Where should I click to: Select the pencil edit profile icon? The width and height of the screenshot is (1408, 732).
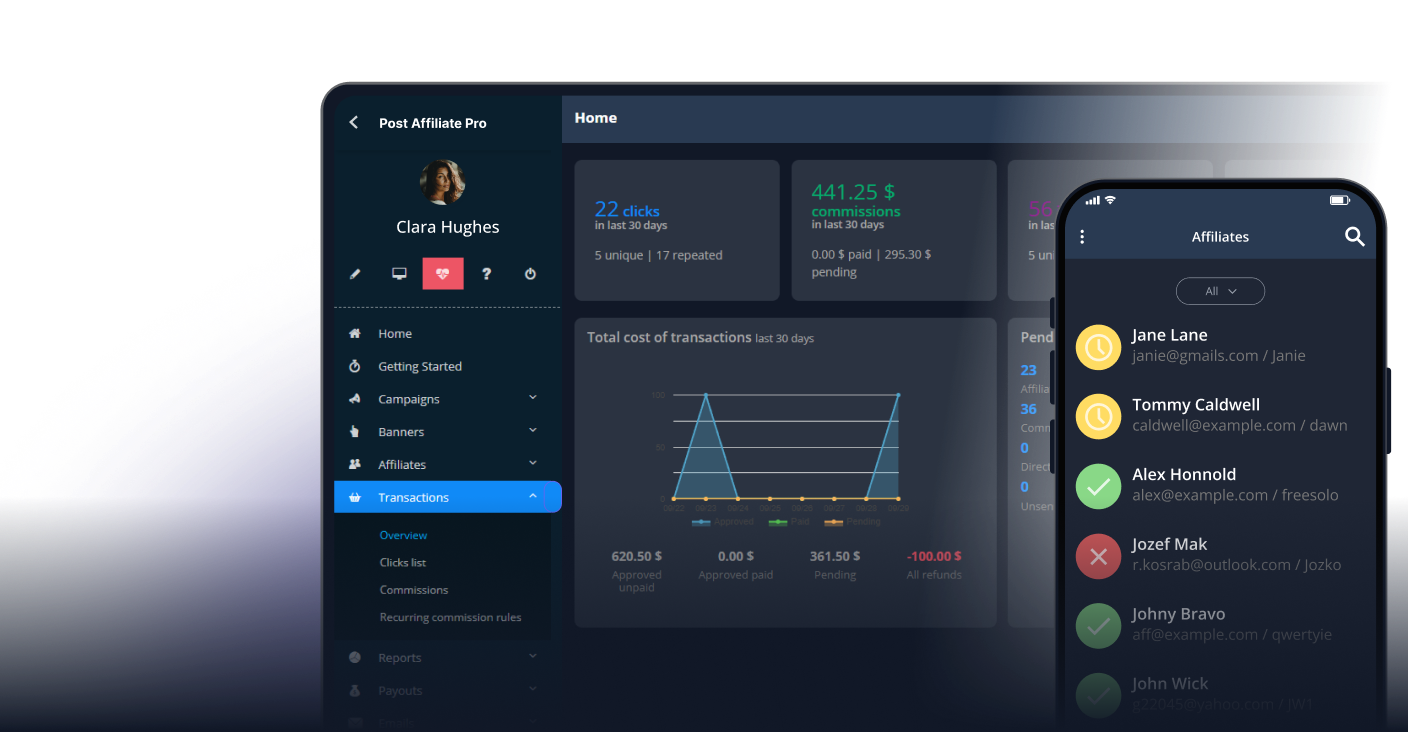click(x=355, y=273)
